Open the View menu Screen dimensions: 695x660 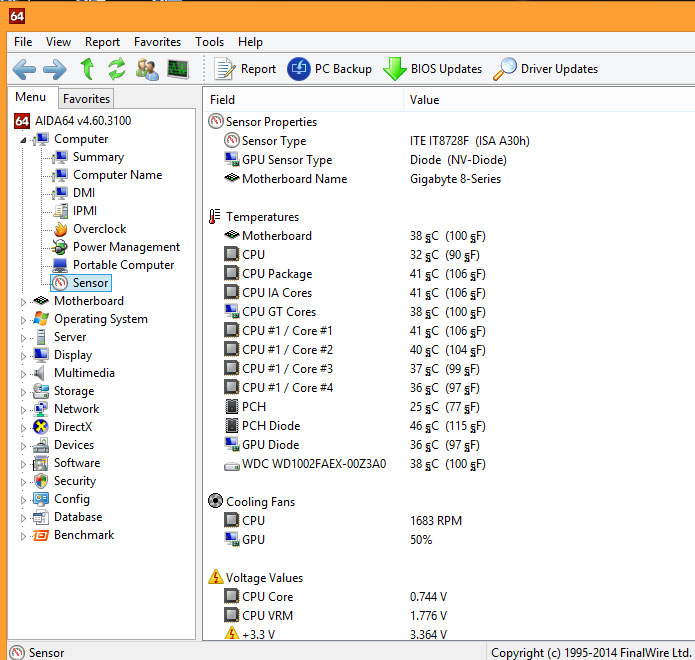(x=58, y=42)
